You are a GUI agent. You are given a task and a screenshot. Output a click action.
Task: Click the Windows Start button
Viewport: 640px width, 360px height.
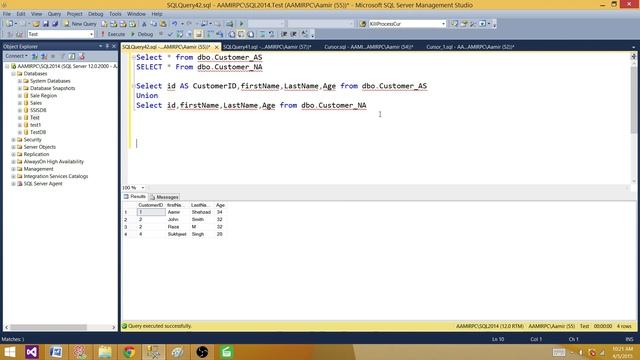[10, 352]
